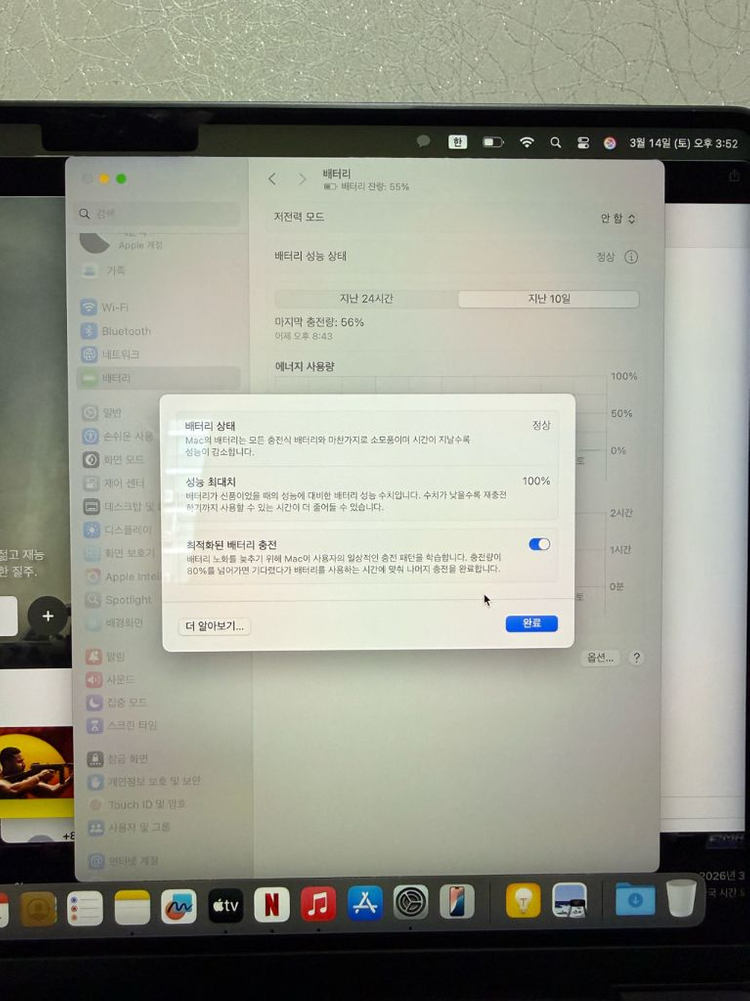This screenshot has height=1001, width=750.
Task: Open the Downloads folder in the Dock
Action: 635,898
